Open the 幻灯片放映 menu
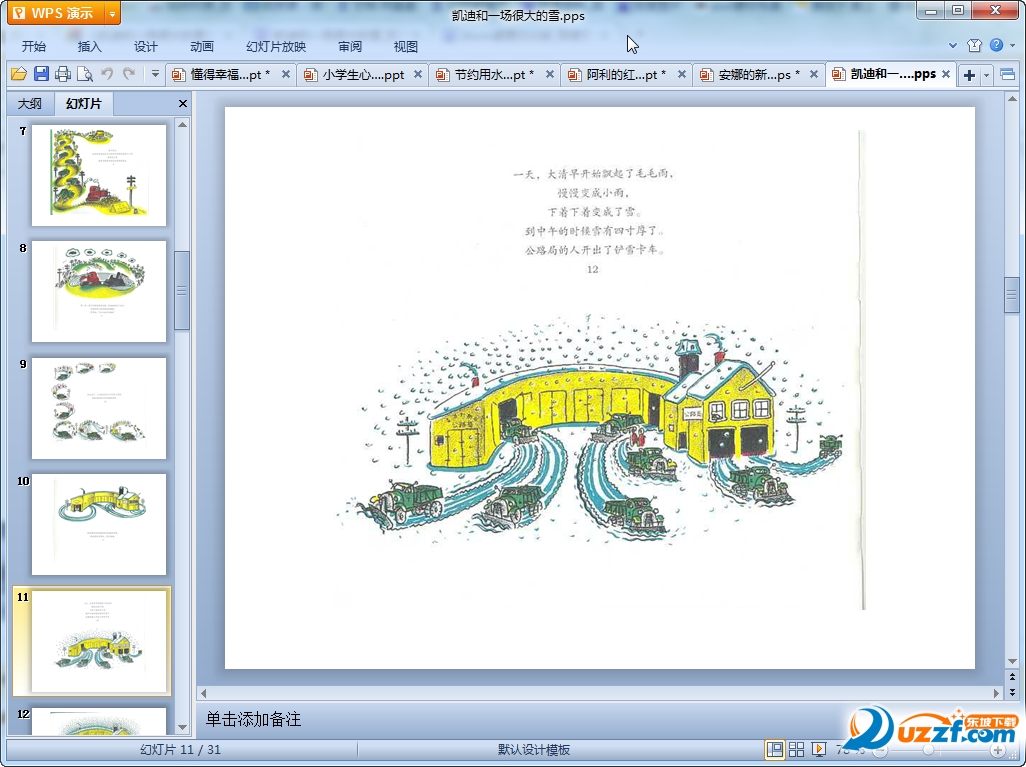The width and height of the screenshot is (1026, 767). pos(276,46)
